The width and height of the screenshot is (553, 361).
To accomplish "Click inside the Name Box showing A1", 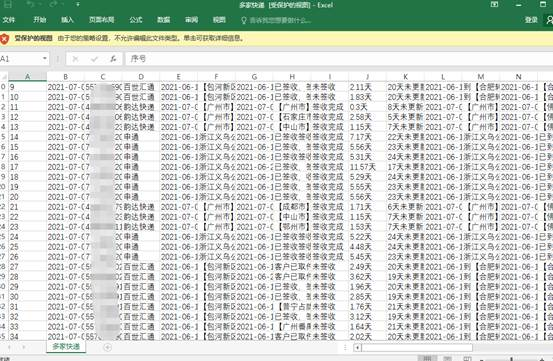I will [20, 59].
